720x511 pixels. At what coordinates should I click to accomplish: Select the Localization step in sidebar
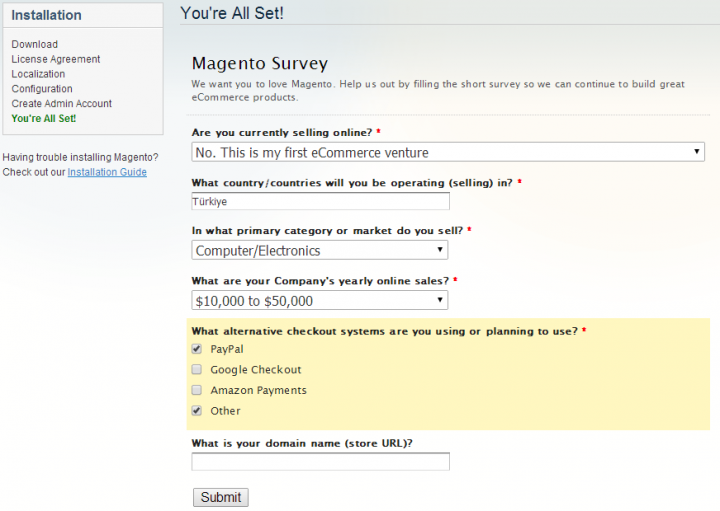(38, 74)
